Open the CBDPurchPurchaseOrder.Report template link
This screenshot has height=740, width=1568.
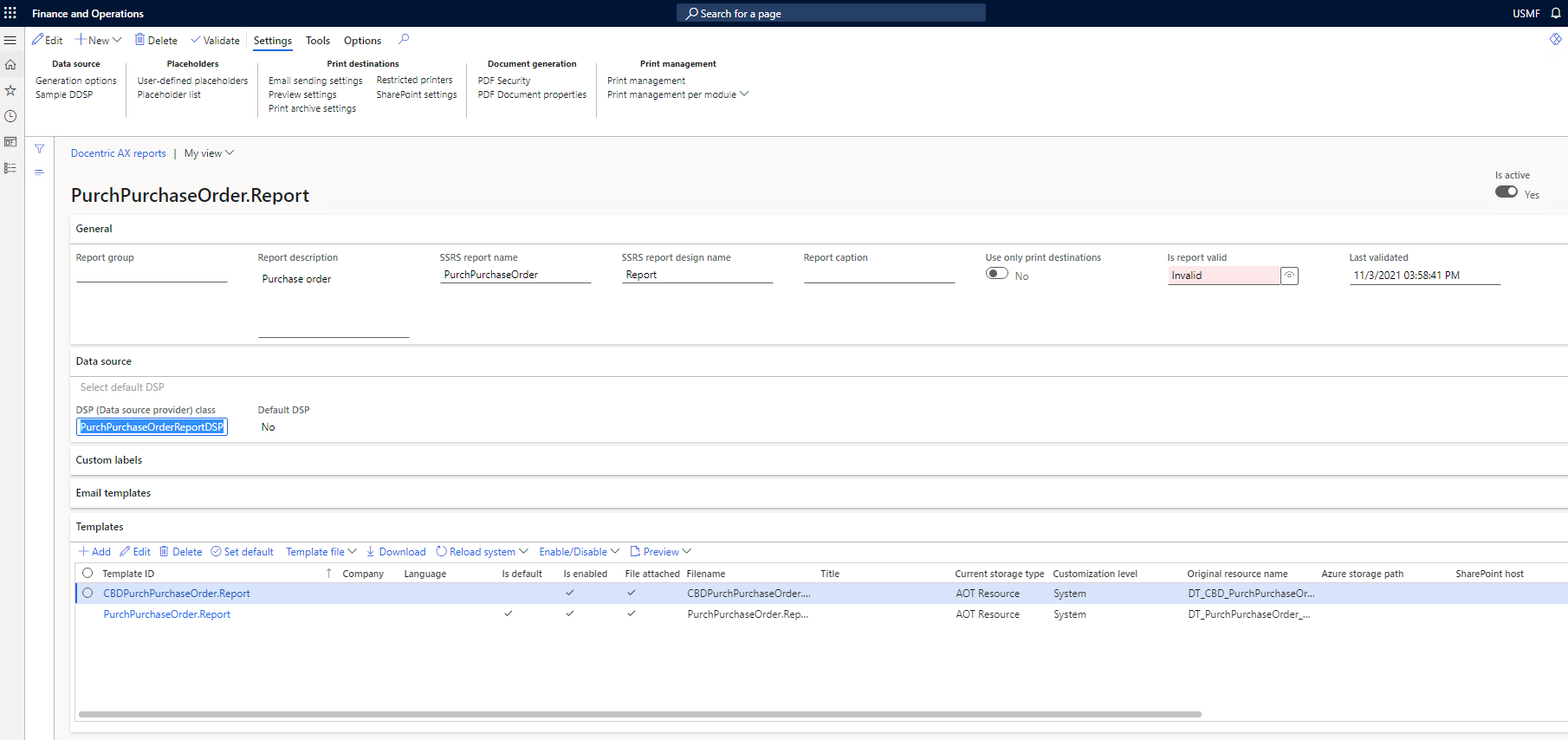177,594
